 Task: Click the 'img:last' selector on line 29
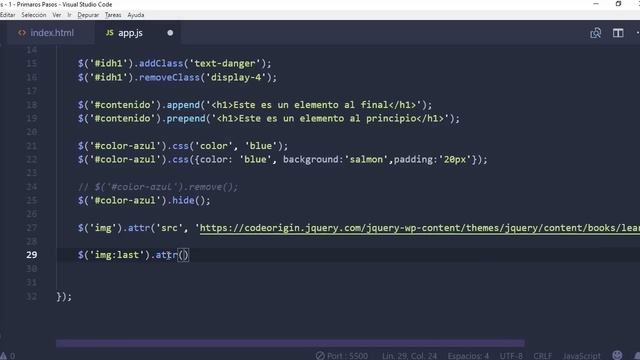117,255
